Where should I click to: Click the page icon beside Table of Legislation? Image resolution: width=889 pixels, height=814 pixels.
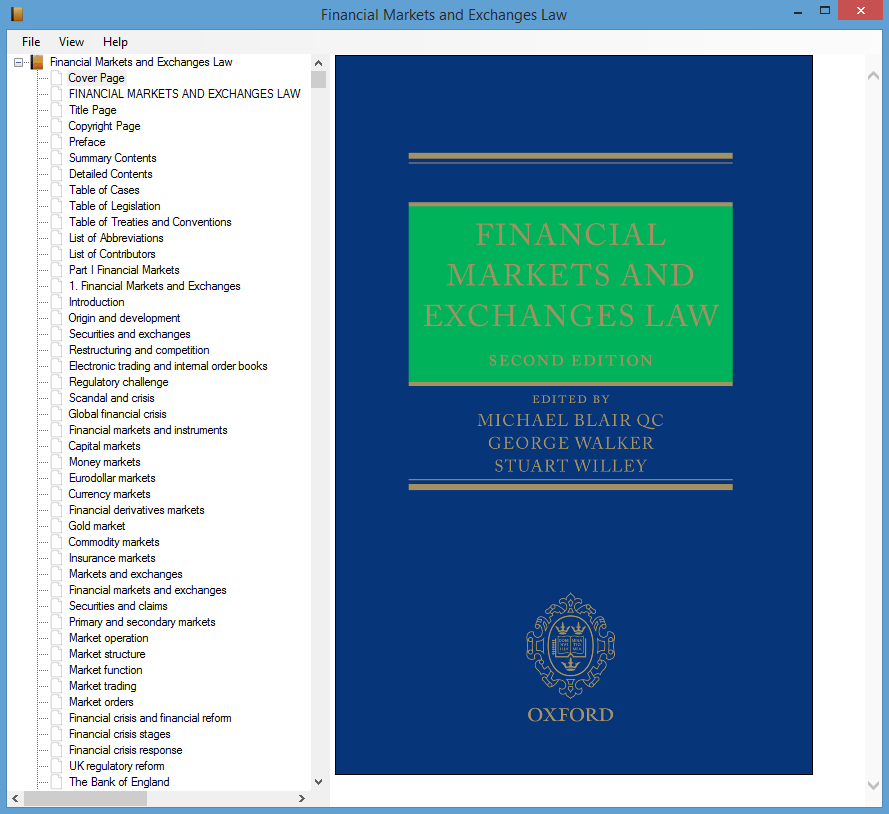(x=57, y=206)
